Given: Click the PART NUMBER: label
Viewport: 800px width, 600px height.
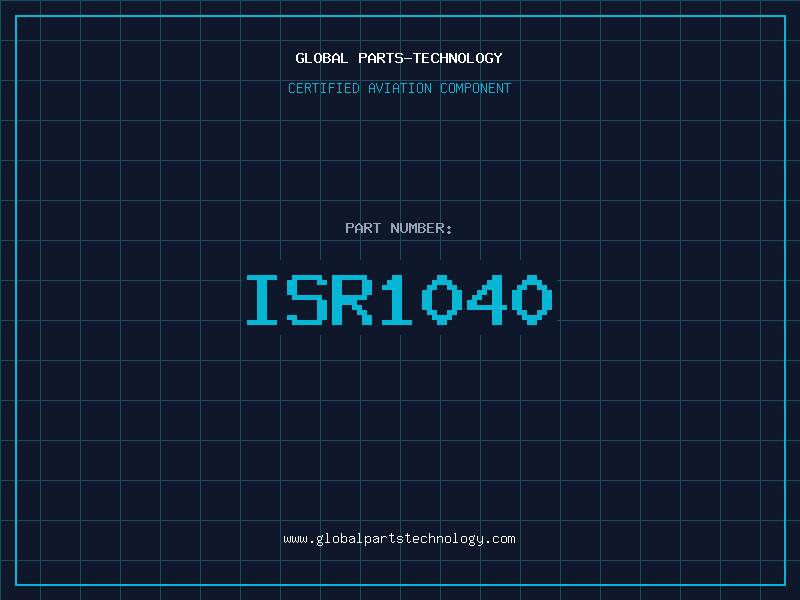Looking at the screenshot, I should (x=399, y=228).
